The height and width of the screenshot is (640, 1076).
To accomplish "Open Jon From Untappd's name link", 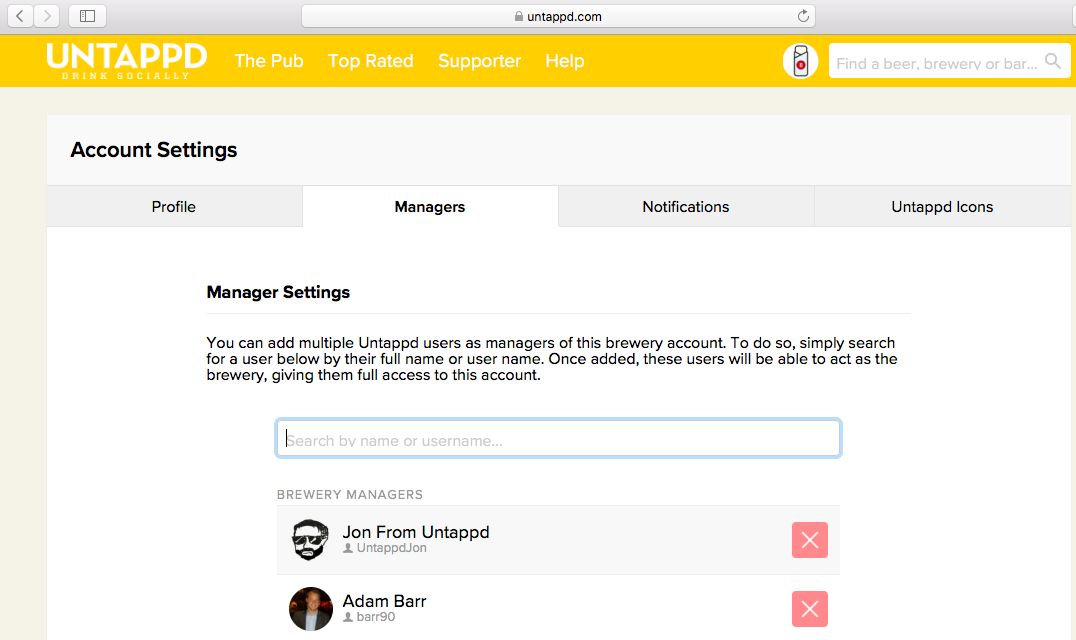I will [x=416, y=532].
